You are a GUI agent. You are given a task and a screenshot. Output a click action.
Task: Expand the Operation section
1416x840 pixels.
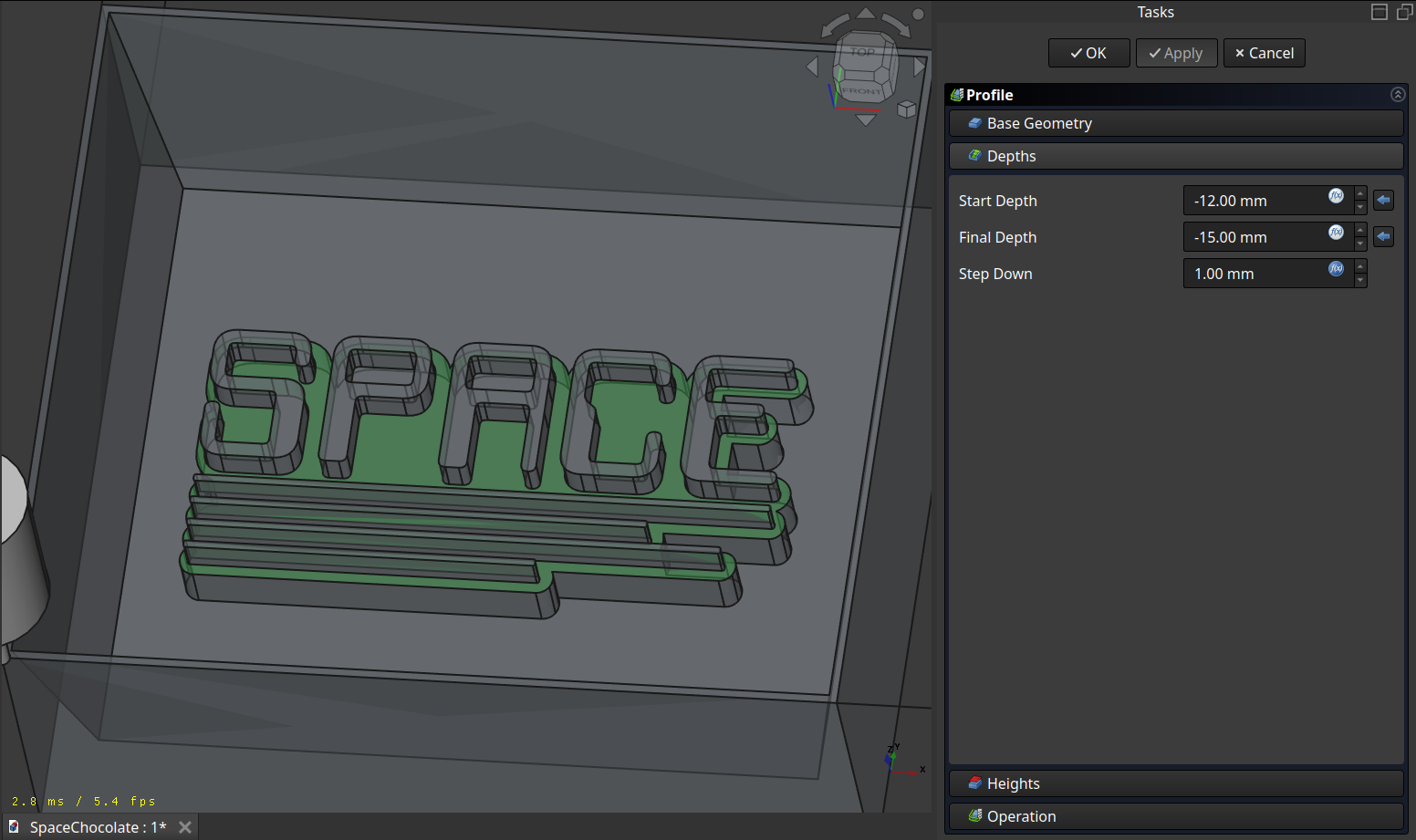1176,816
